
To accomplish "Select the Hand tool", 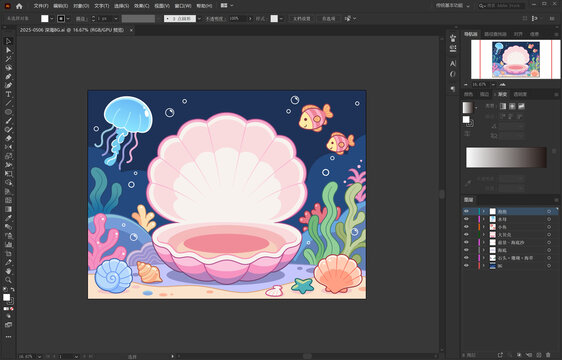I will click(x=8, y=271).
